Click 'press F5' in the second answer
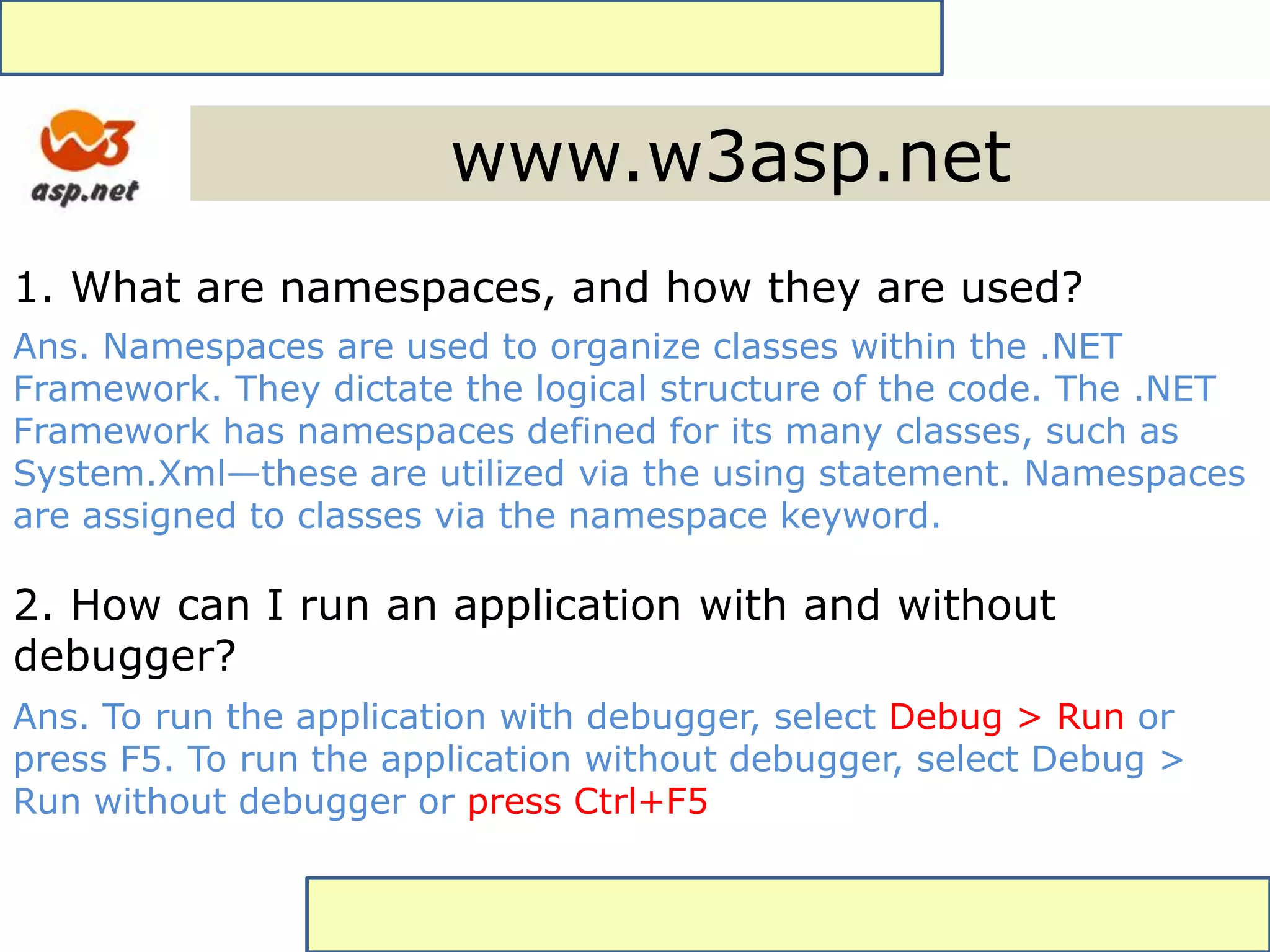Screen dimensions: 1270x952 (x=93, y=759)
